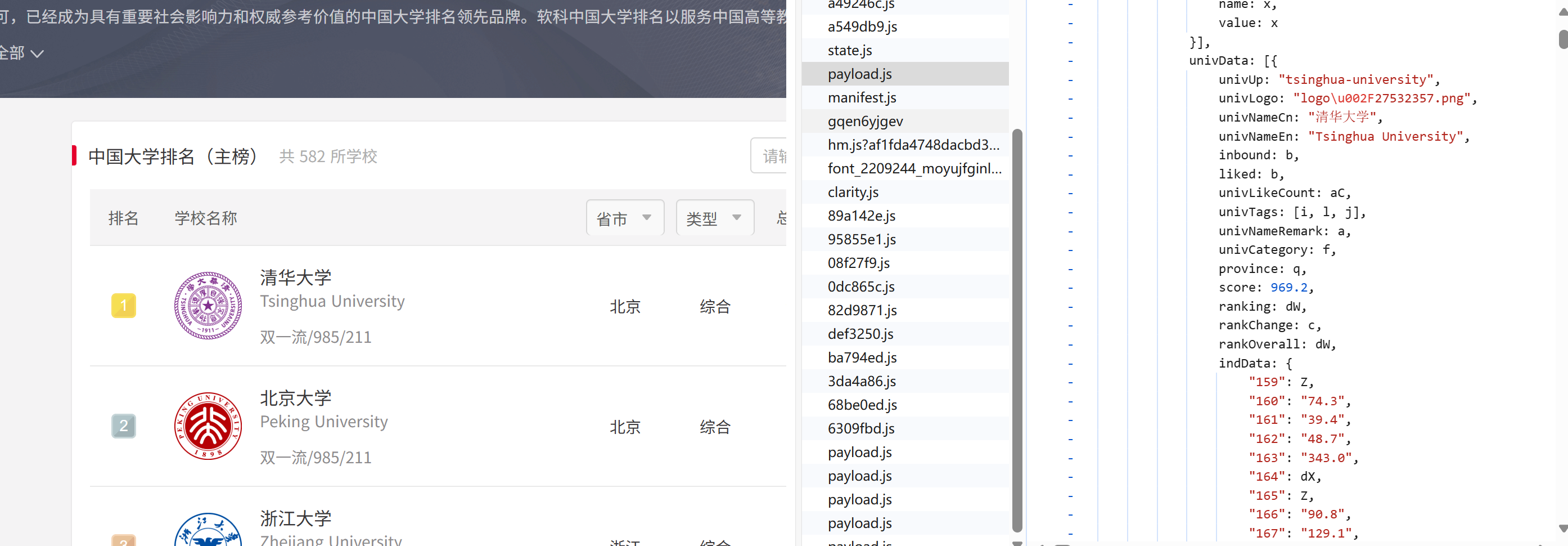This screenshot has width=1568, height=546.
Task: Select the 89a142e.js request
Action: pyautogui.click(x=904, y=216)
